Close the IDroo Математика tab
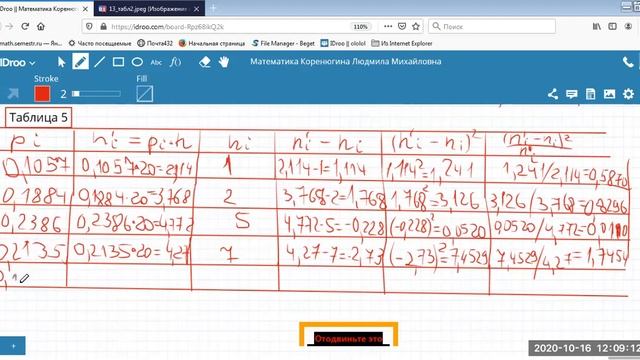The image size is (640, 360). click(85, 9)
